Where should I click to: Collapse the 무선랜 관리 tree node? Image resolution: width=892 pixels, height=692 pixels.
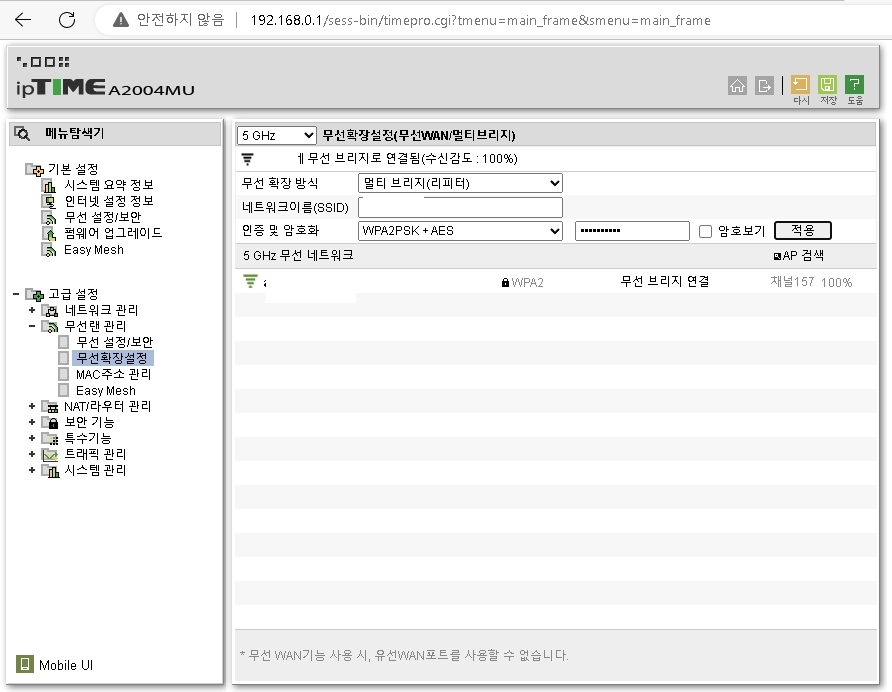click(32, 326)
